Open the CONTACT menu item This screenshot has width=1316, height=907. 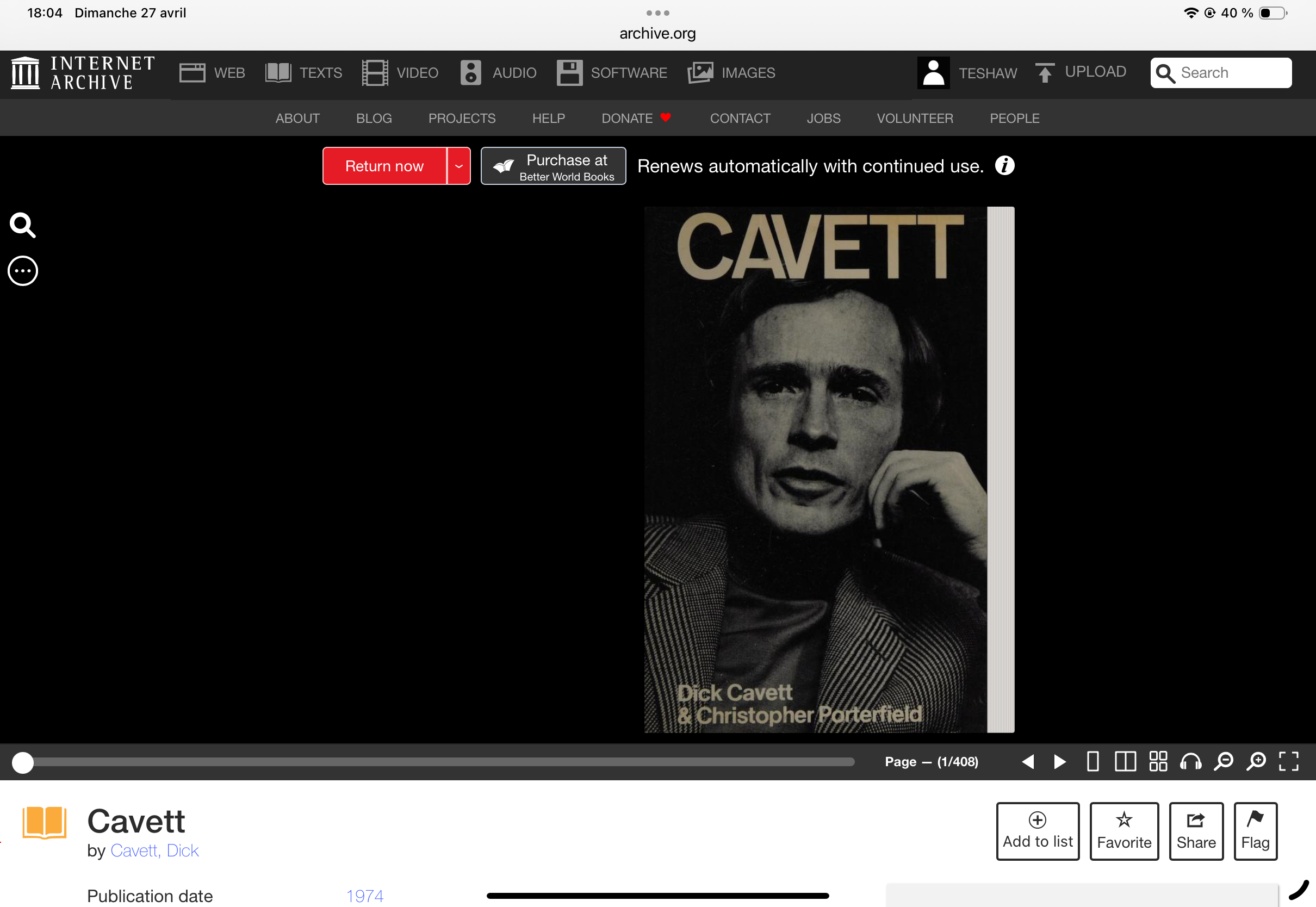(x=741, y=118)
